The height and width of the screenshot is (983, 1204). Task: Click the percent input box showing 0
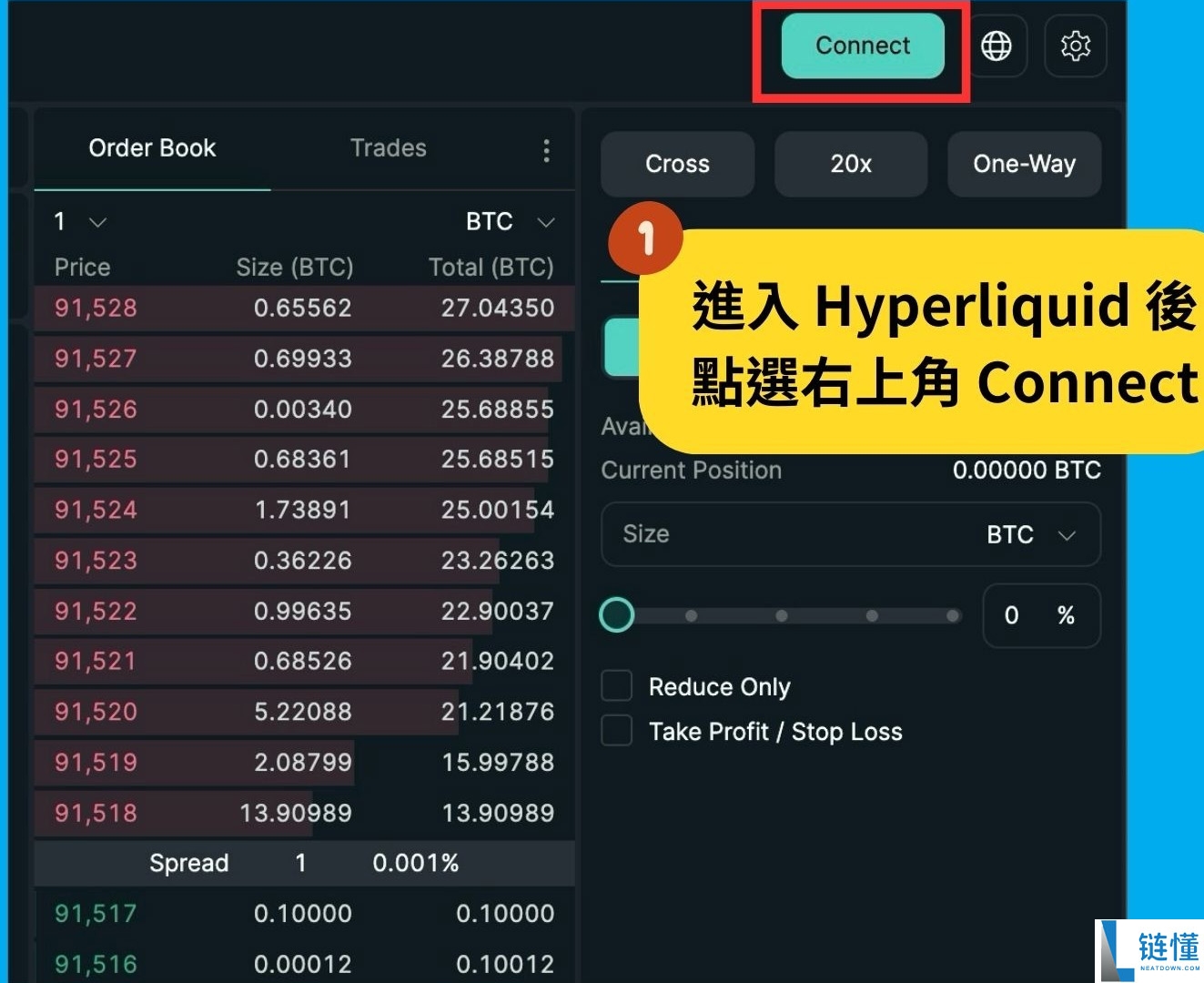[x=1041, y=616]
